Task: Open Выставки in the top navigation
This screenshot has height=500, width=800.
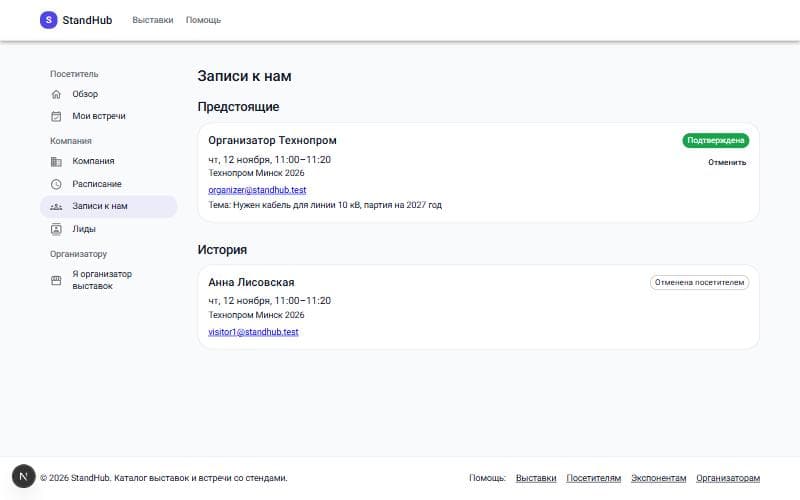Action: 153,20
